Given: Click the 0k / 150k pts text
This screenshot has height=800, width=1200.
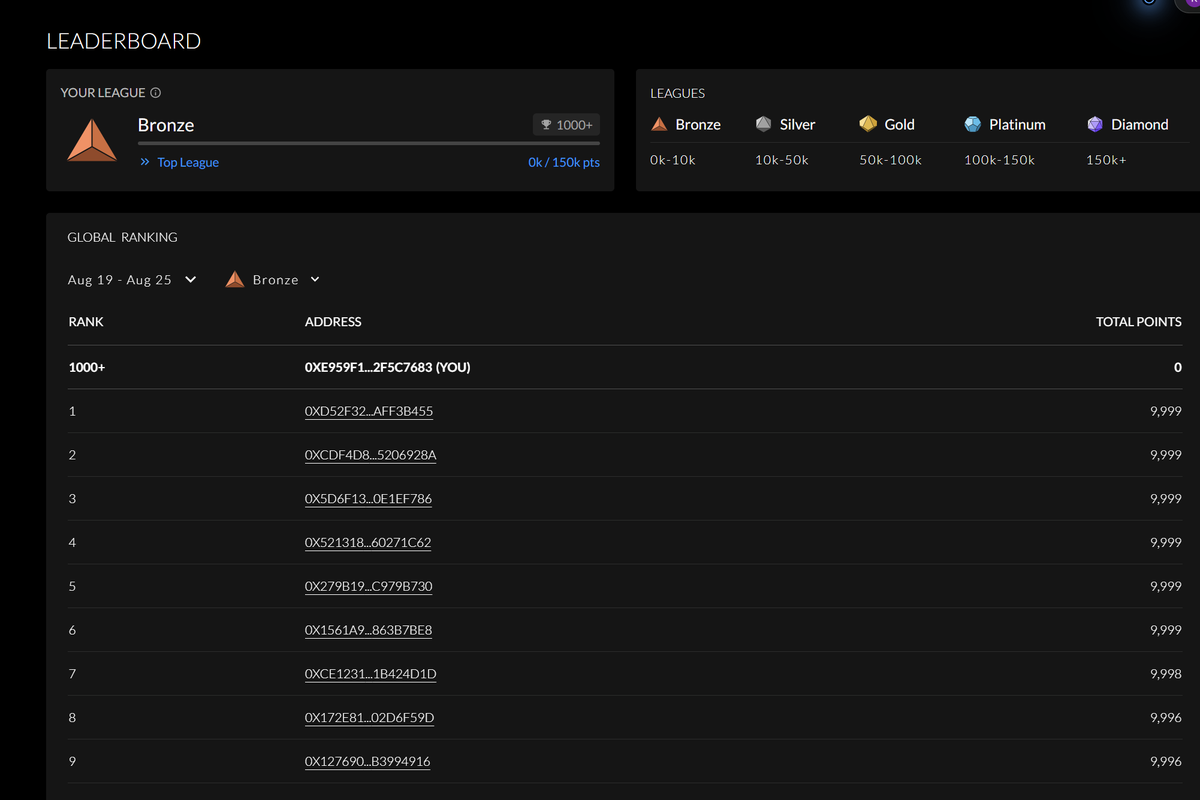Looking at the screenshot, I should (x=564, y=162).
